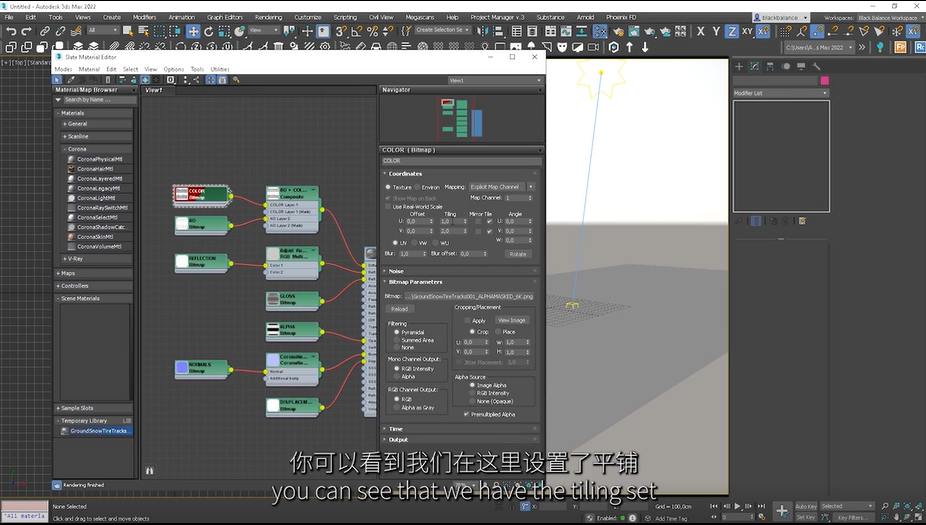Open Render Setup teapot icon
This screenshot has width=926, height=525.
click(618, 31)
